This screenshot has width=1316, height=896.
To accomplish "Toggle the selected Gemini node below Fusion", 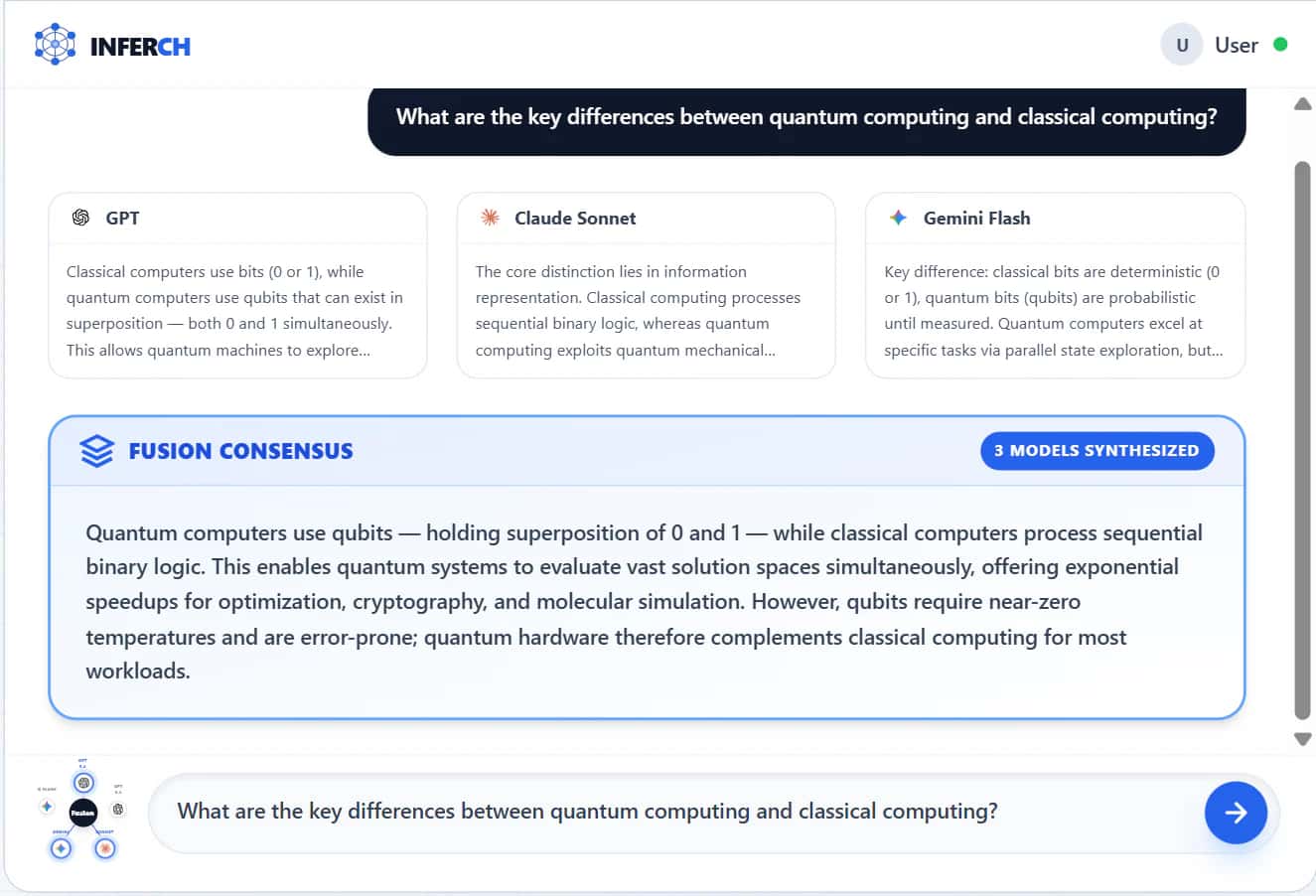I will tap(61, 848).
